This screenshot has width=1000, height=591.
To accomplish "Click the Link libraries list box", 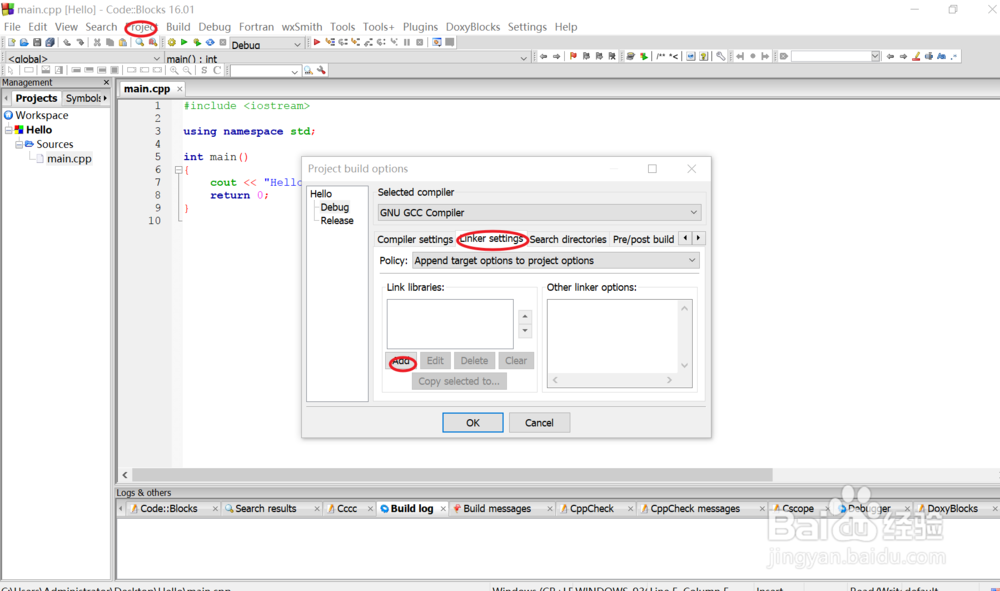I will click(450, 324).
